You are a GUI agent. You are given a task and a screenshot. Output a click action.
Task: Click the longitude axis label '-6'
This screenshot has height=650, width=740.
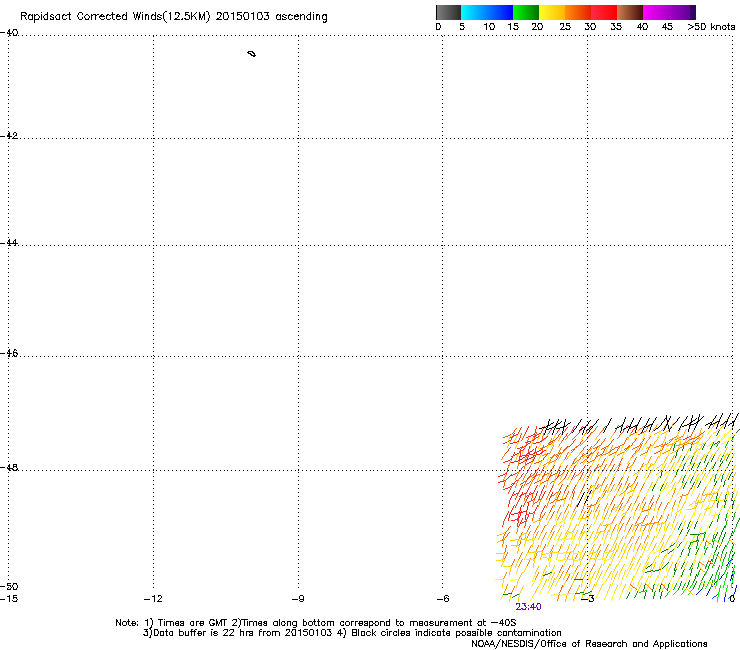443,599
